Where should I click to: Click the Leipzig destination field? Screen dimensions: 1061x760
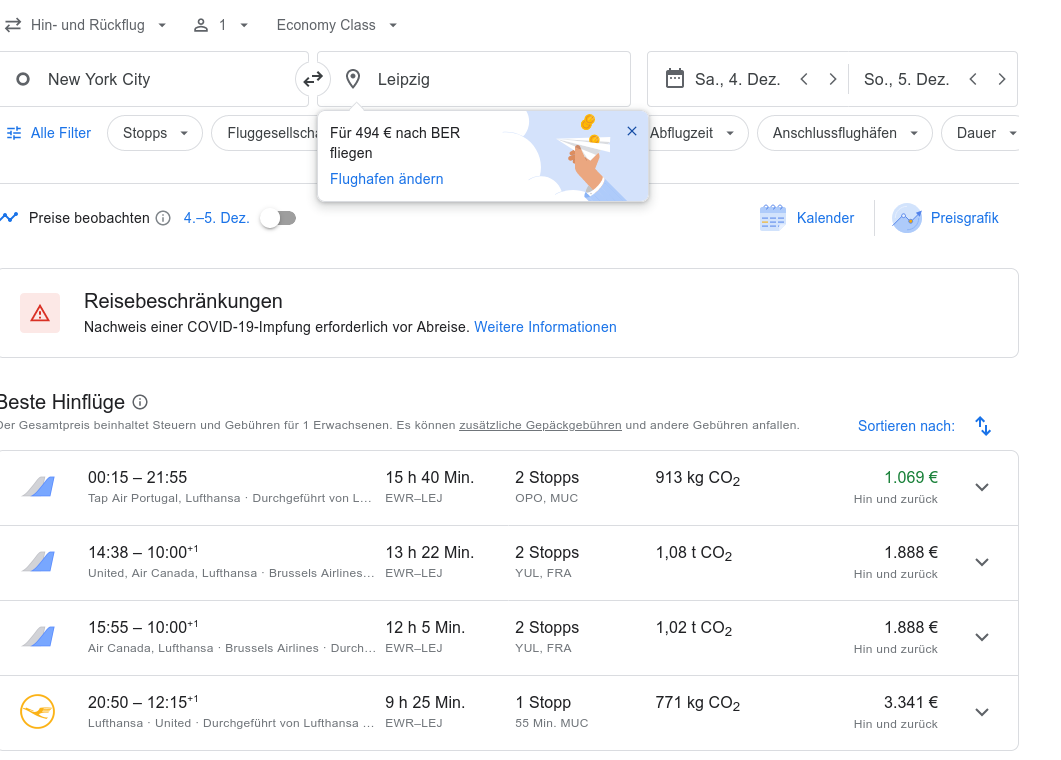click(474, 79)
